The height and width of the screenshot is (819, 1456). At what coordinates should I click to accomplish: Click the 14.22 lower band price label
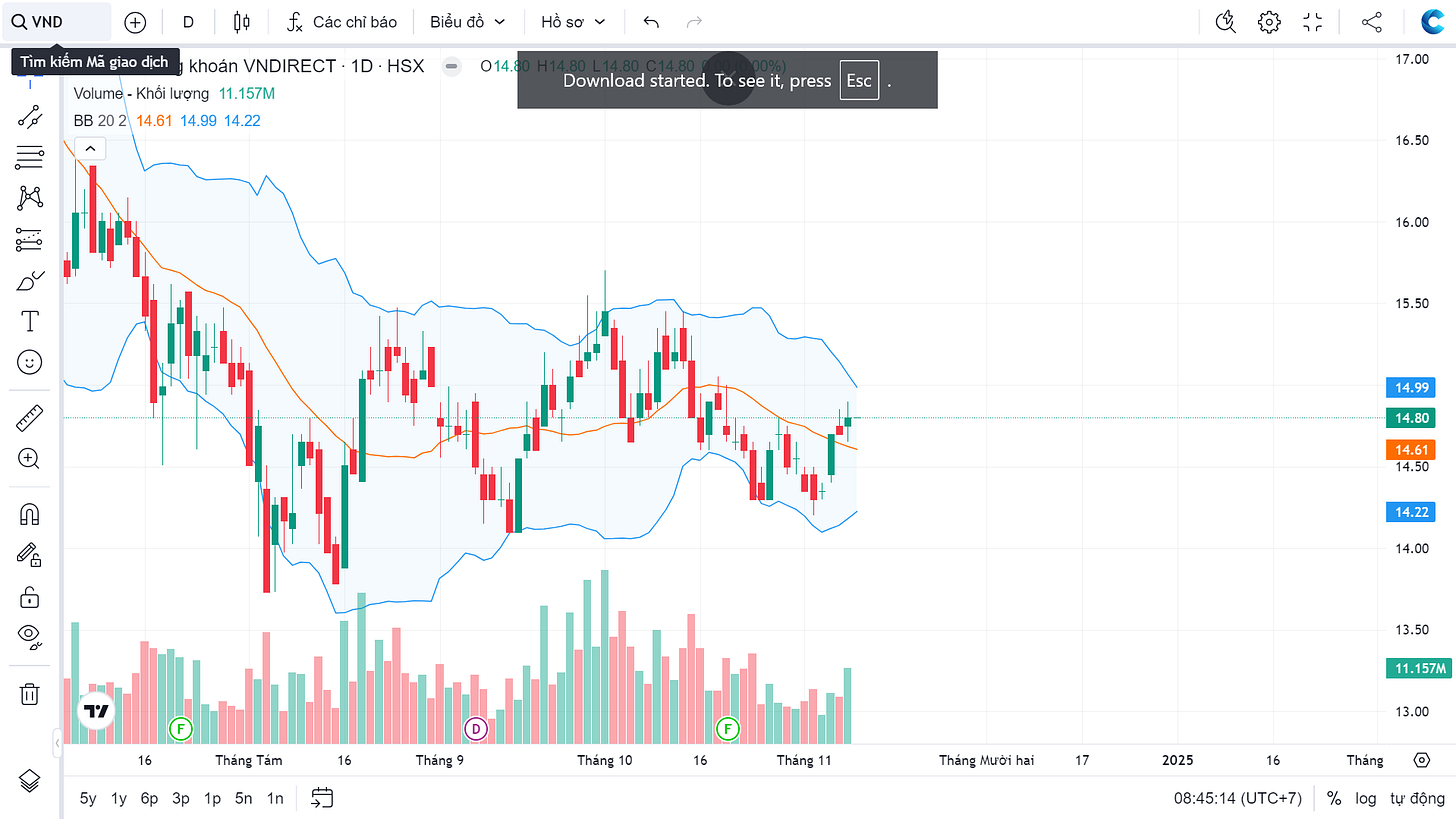(x=1413, y=512)
